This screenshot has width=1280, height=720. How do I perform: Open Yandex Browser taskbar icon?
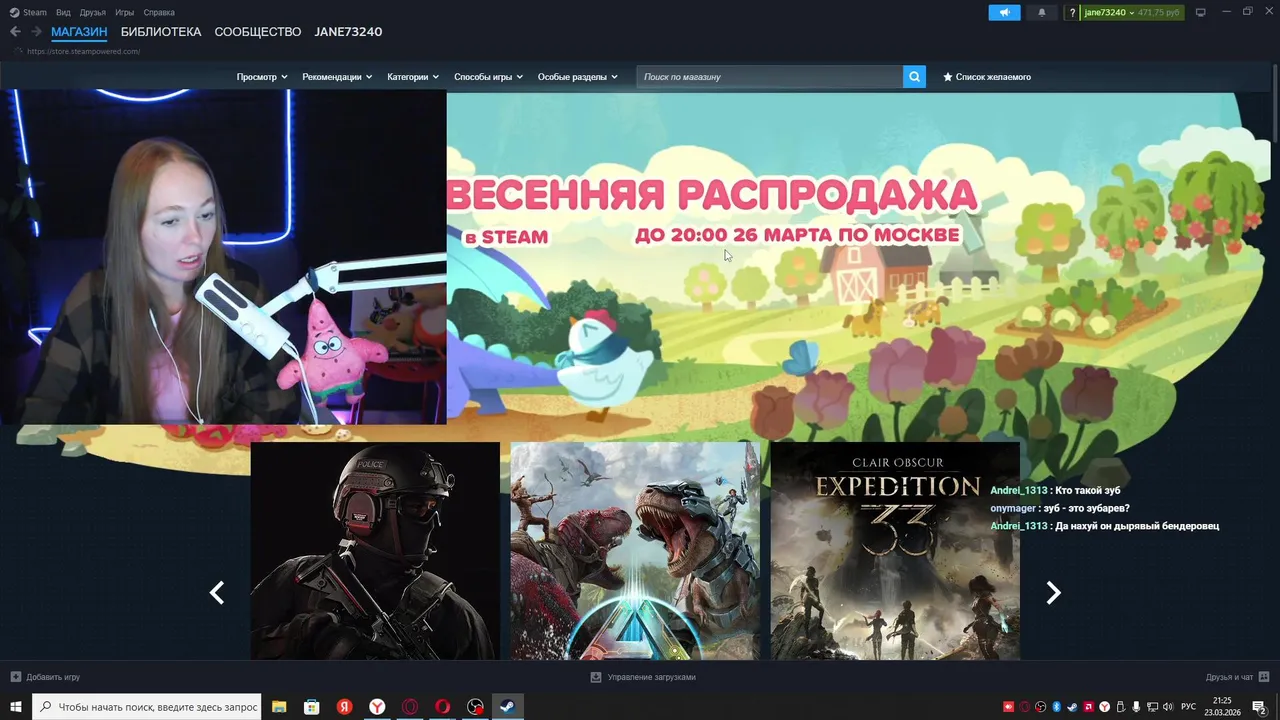[377, 707]
